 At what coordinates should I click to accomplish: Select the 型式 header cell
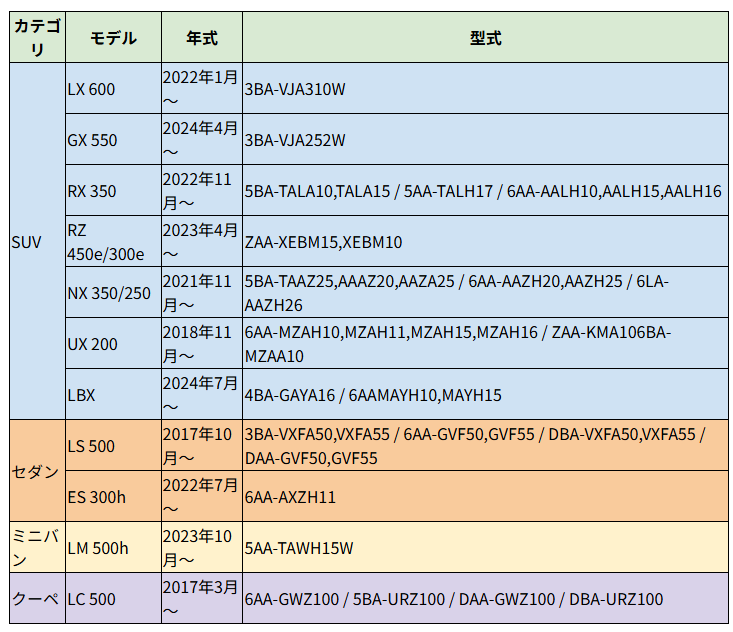pos(485,37)
